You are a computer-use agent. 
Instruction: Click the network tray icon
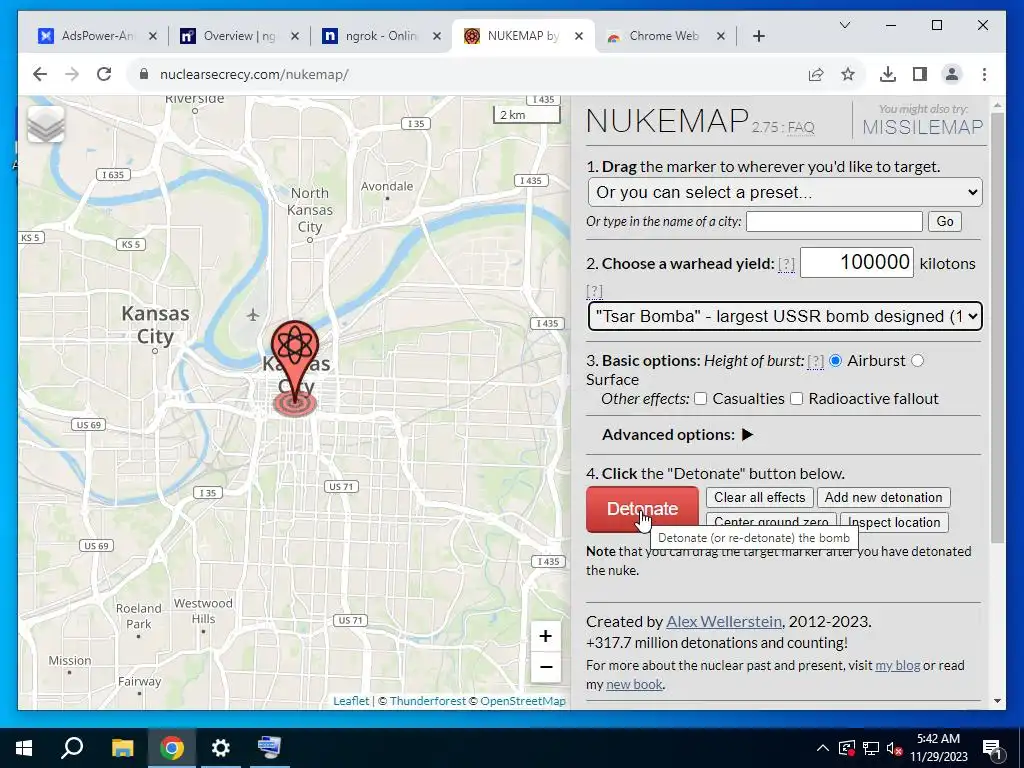(x=871, y=748)
